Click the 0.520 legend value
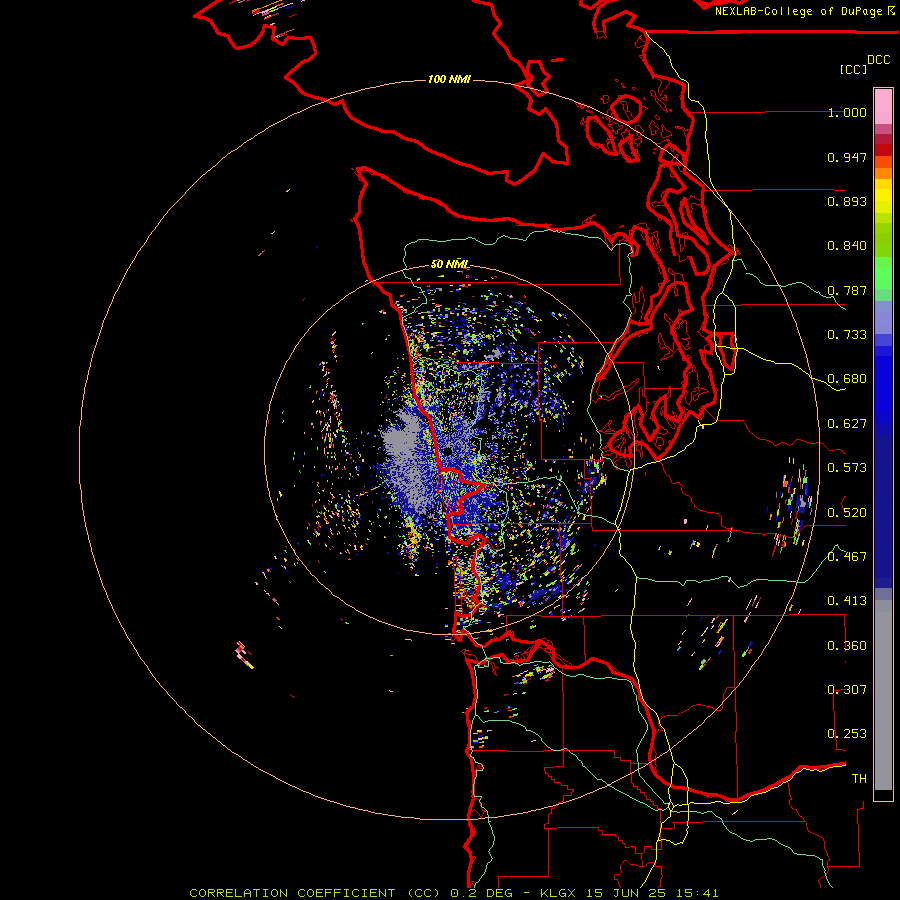Screen dimensions: 900x900 coord(847,513)
